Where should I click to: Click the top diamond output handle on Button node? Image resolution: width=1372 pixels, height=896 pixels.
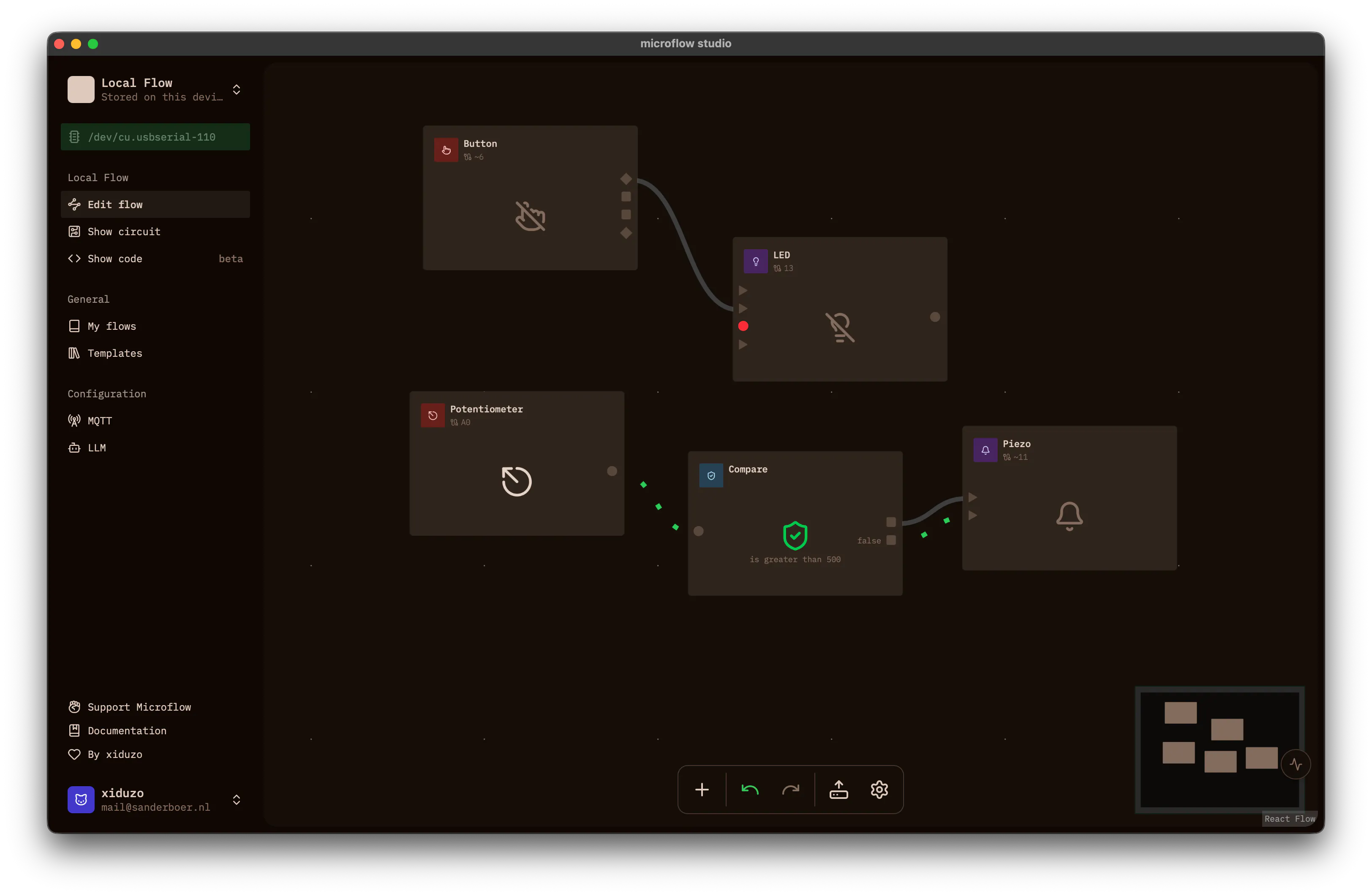626,179
